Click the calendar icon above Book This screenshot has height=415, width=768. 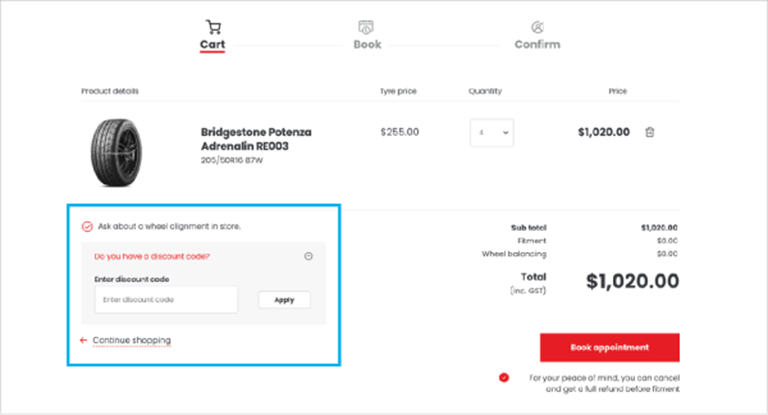coord(366,27)
